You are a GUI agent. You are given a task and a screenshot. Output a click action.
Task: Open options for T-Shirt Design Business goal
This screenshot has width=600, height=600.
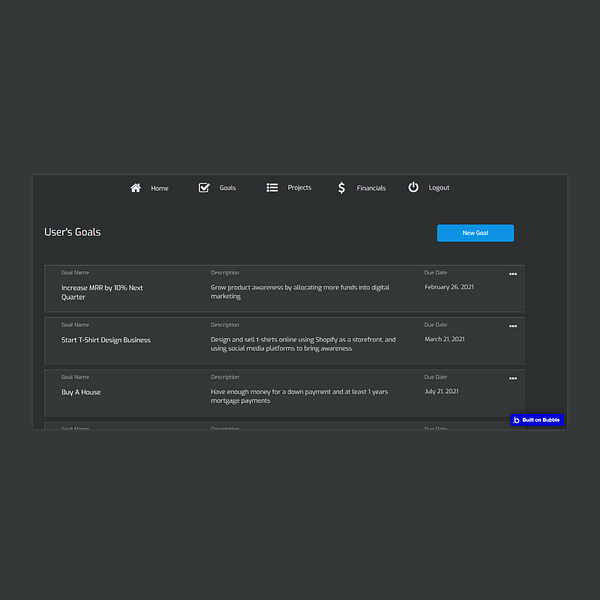coord(513,326)
